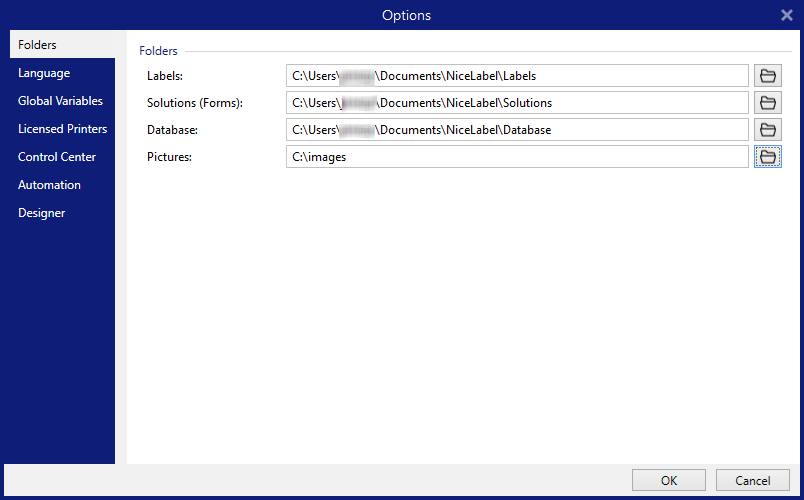Click the Pictures folder browse icon
Viewport: 804px width, 500px height.
767,157
